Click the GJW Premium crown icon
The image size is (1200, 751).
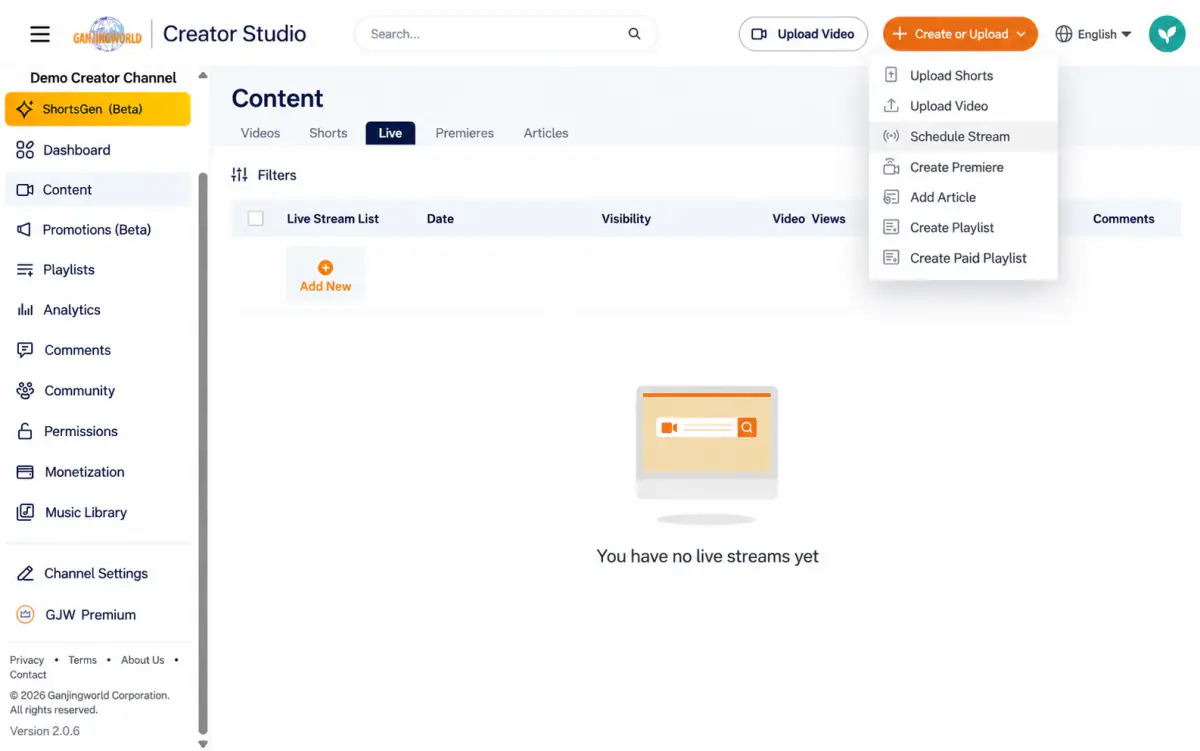point(25,615)
